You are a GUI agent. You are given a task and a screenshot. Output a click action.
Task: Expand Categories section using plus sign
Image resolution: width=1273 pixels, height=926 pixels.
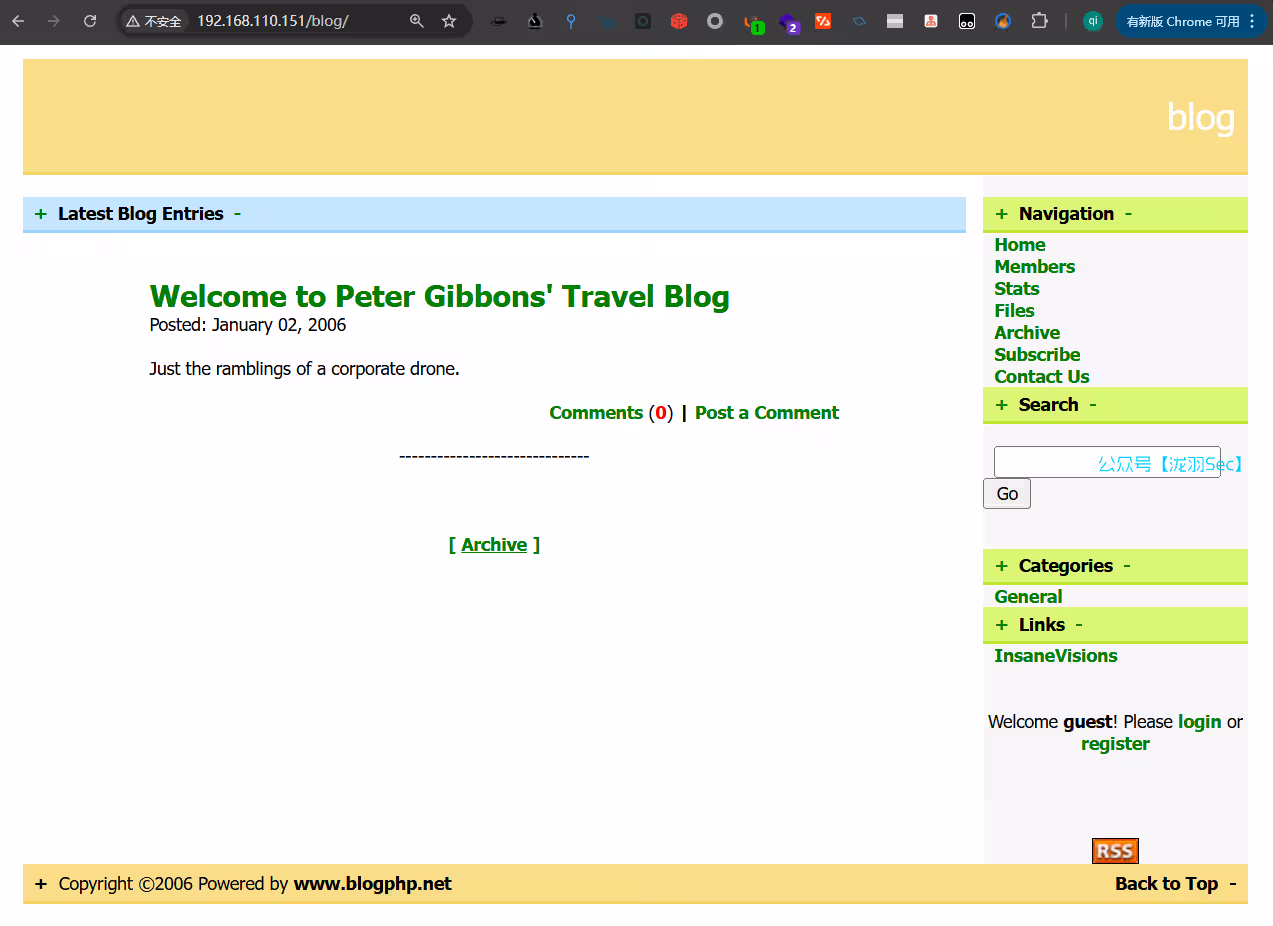tap(1001, 566)
